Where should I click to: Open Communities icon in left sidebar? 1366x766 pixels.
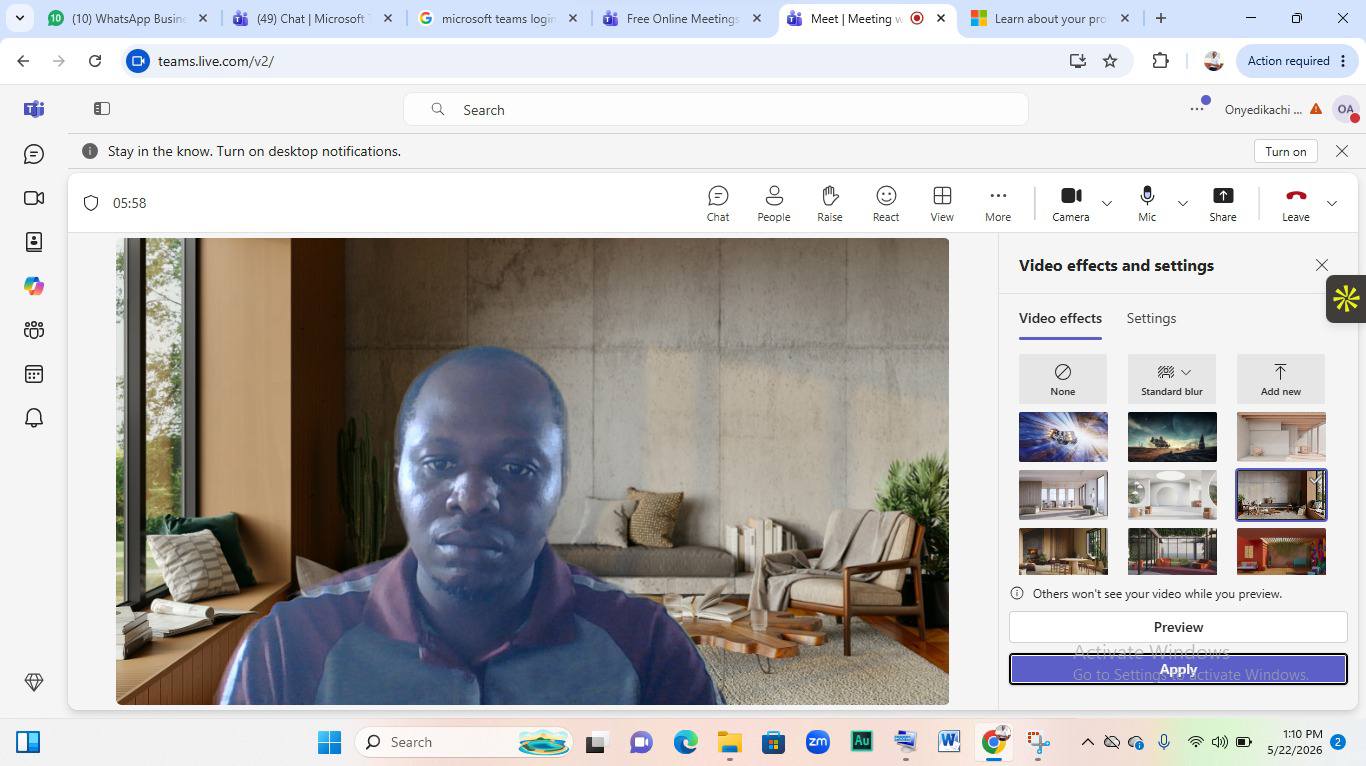pyautogui.click(x=34, y=330)
